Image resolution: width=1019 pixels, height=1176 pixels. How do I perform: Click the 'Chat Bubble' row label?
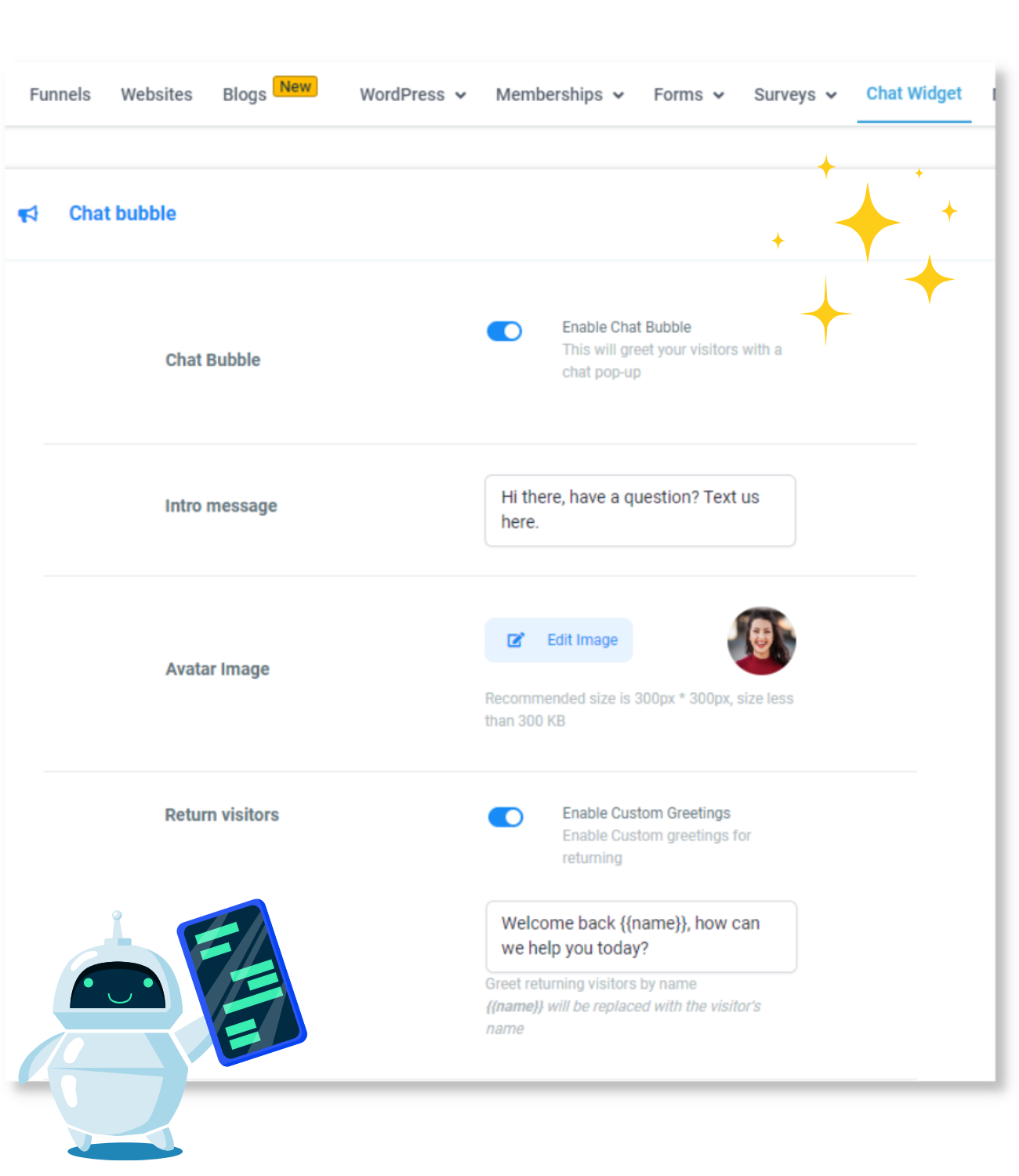click(x=212, y=360)
